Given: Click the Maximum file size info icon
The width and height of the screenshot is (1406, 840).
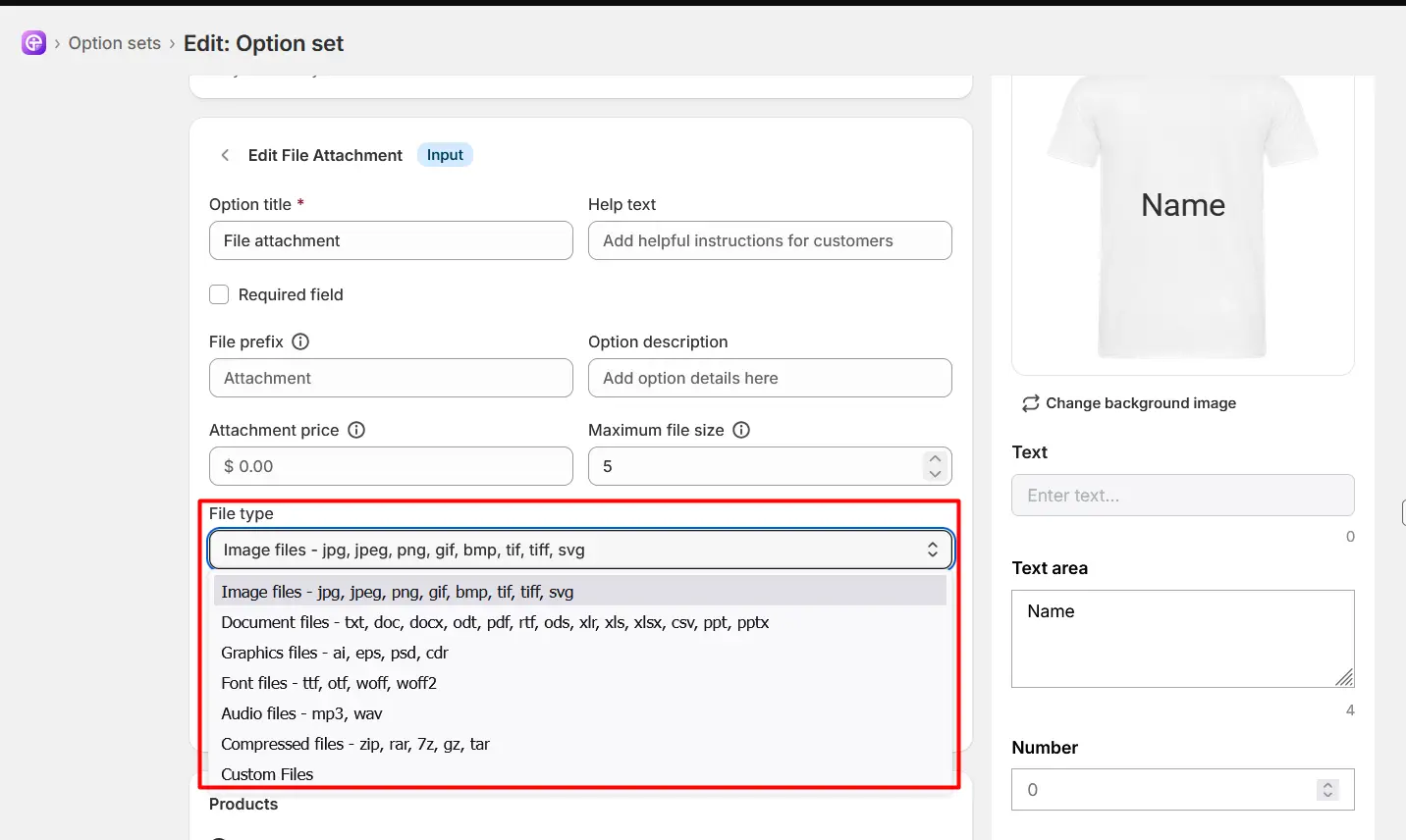Looking at the screenshot, I should (x=741, y=430).
